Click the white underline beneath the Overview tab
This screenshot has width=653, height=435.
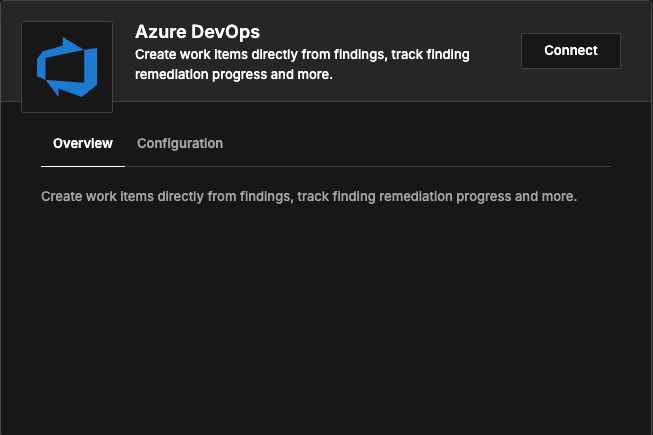click(x=83, y=166)
